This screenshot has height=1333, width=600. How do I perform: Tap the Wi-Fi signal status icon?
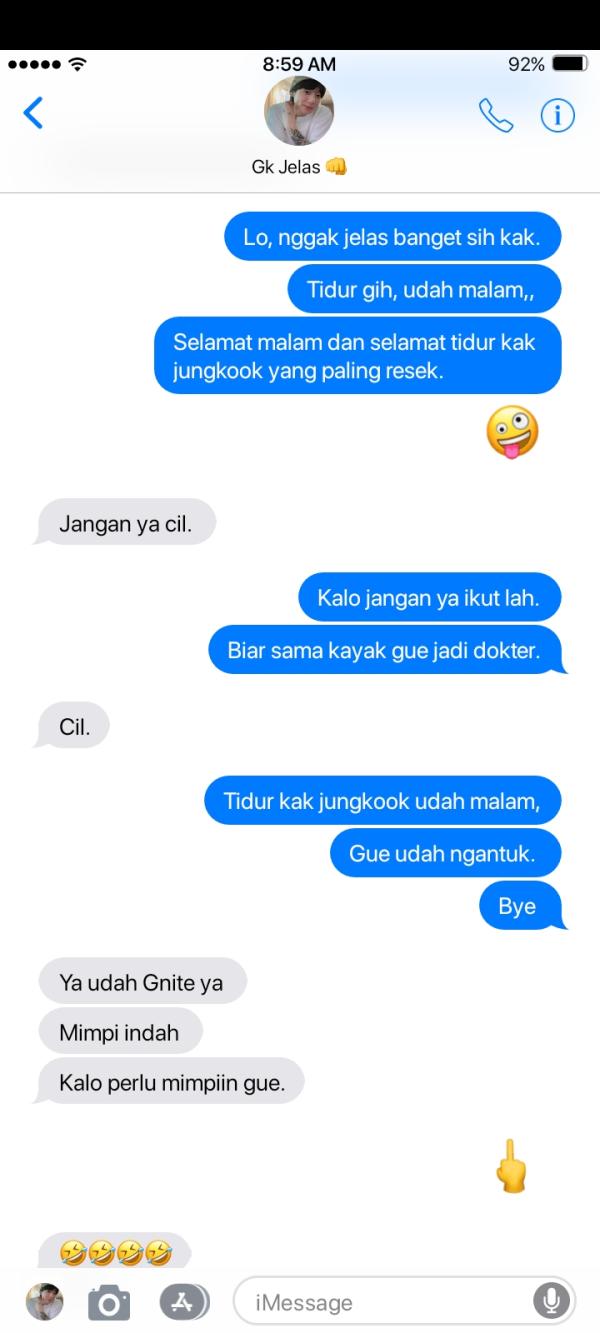pos(77,64)
